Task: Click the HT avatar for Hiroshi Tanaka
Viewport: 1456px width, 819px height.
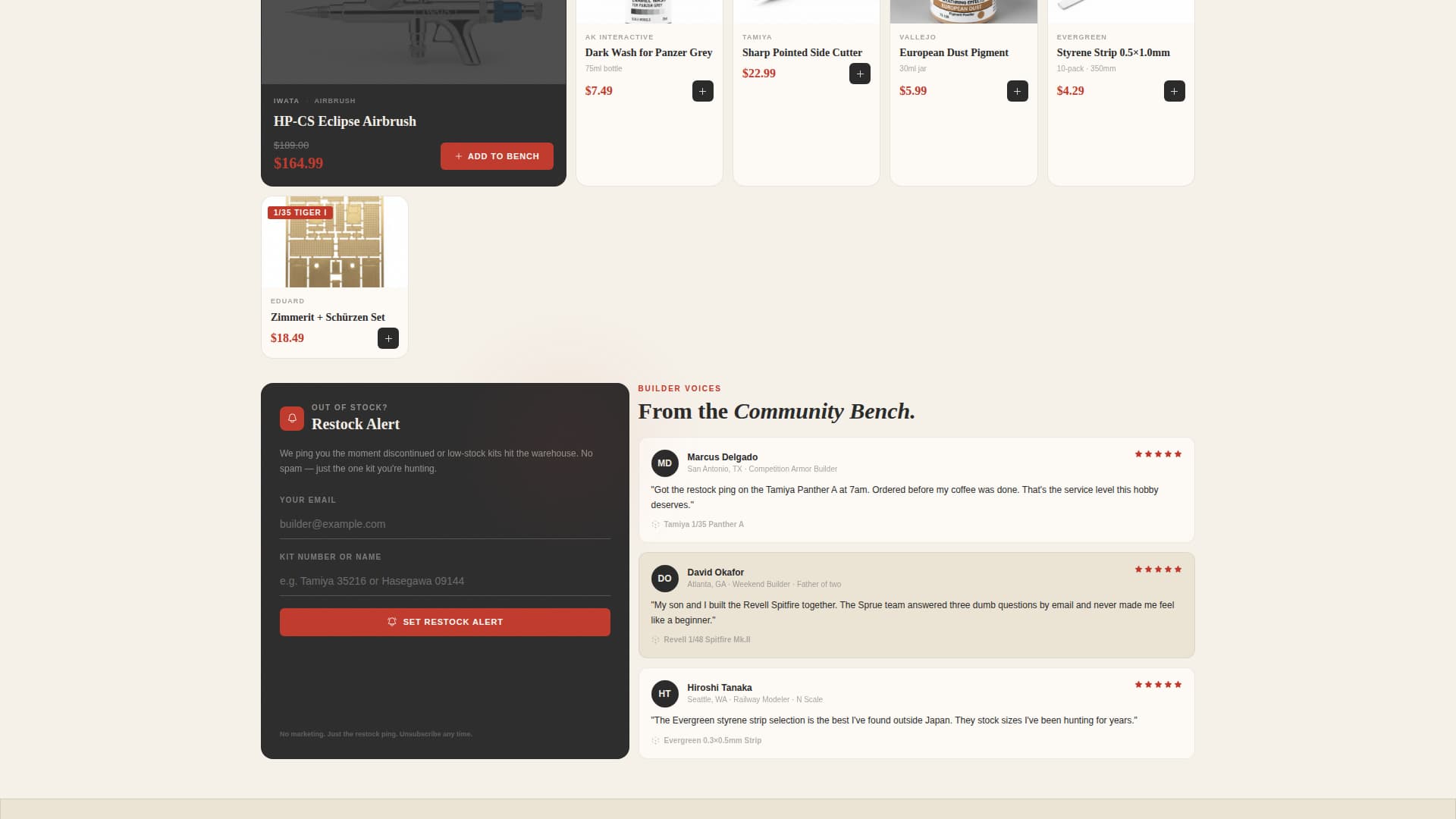Action: click(664, 694)
